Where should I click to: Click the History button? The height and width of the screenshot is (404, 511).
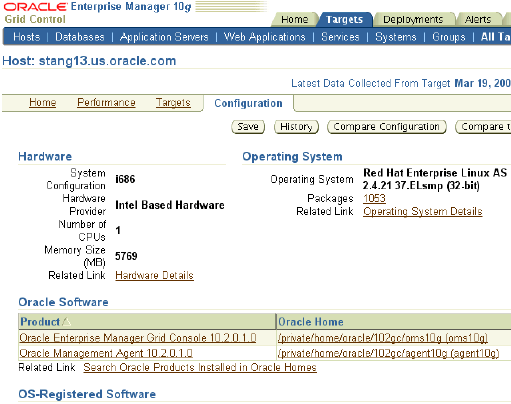click(296, 127)
